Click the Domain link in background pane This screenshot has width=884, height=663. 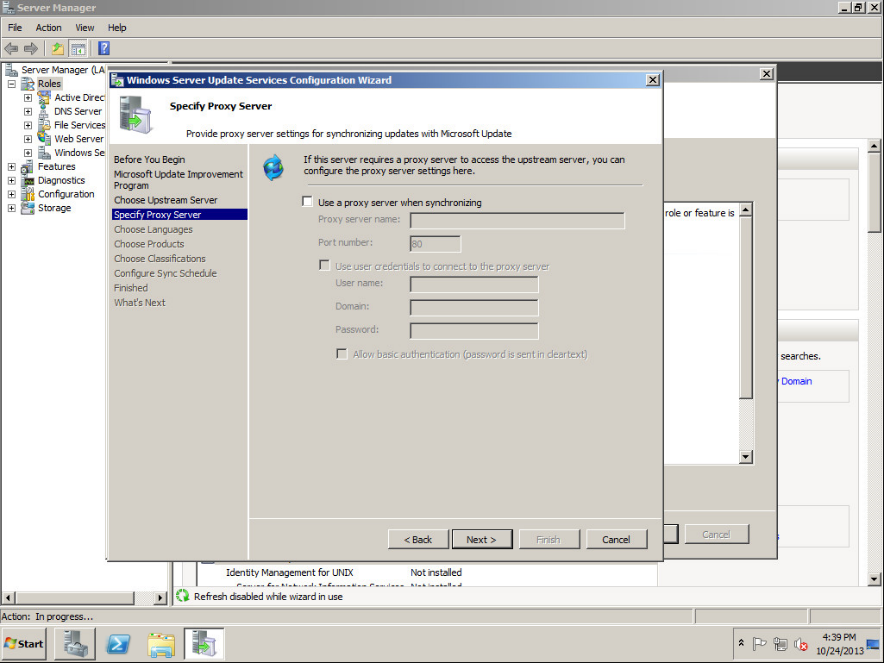coord(796,381)
